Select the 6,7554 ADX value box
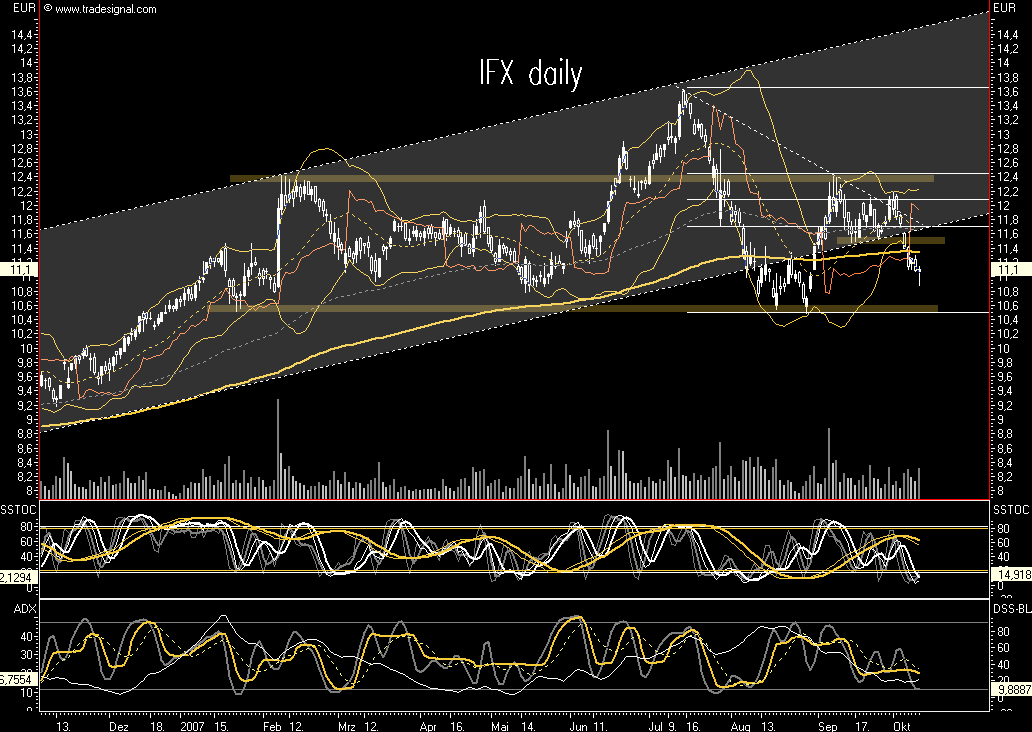The image size is (1032, 732). (18, 679)
